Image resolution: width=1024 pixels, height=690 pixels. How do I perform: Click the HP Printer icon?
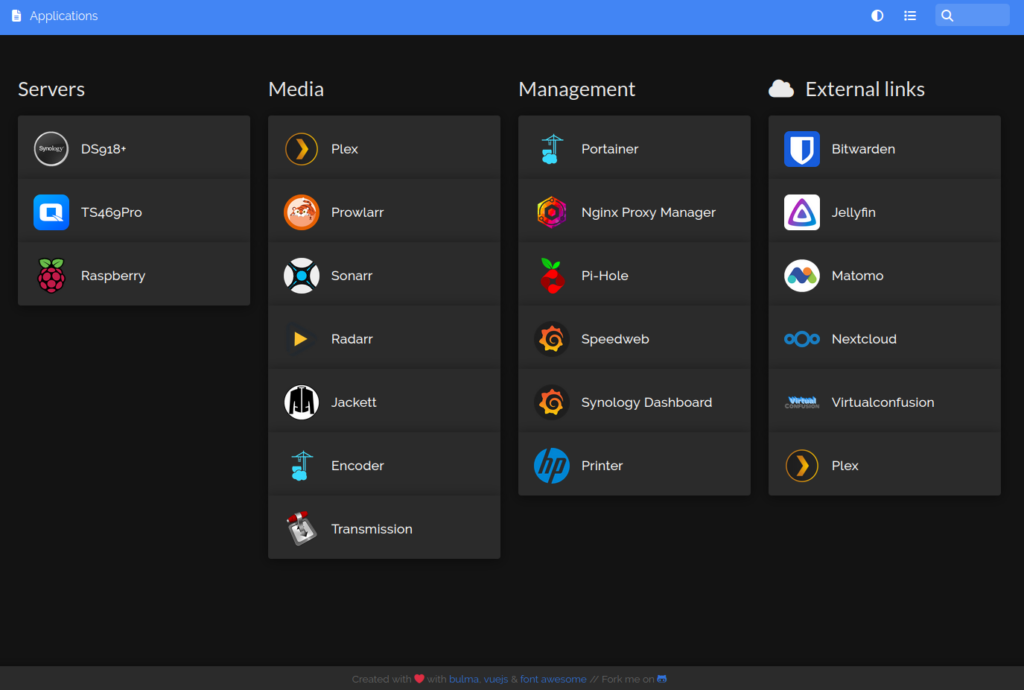551,465
